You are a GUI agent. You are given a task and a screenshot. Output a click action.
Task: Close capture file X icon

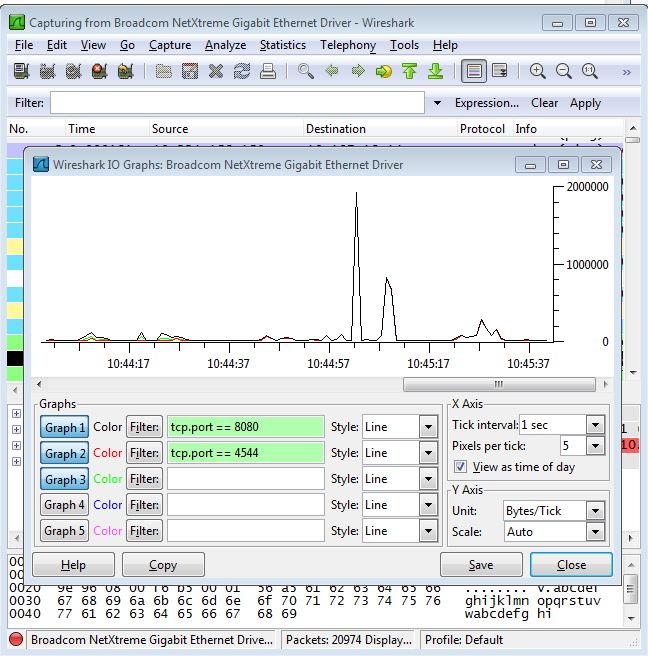(216, 71)
